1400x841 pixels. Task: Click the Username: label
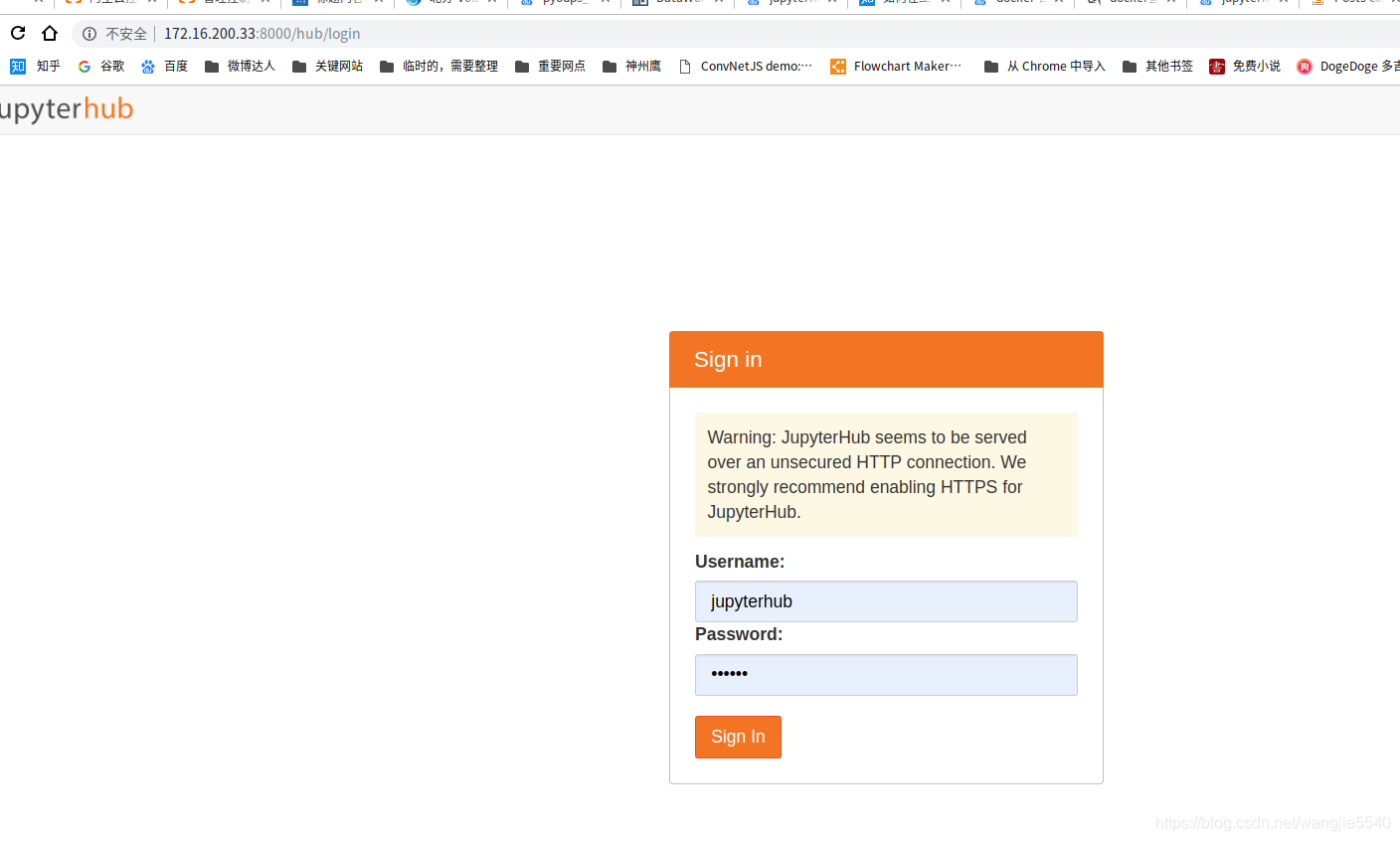740,562
